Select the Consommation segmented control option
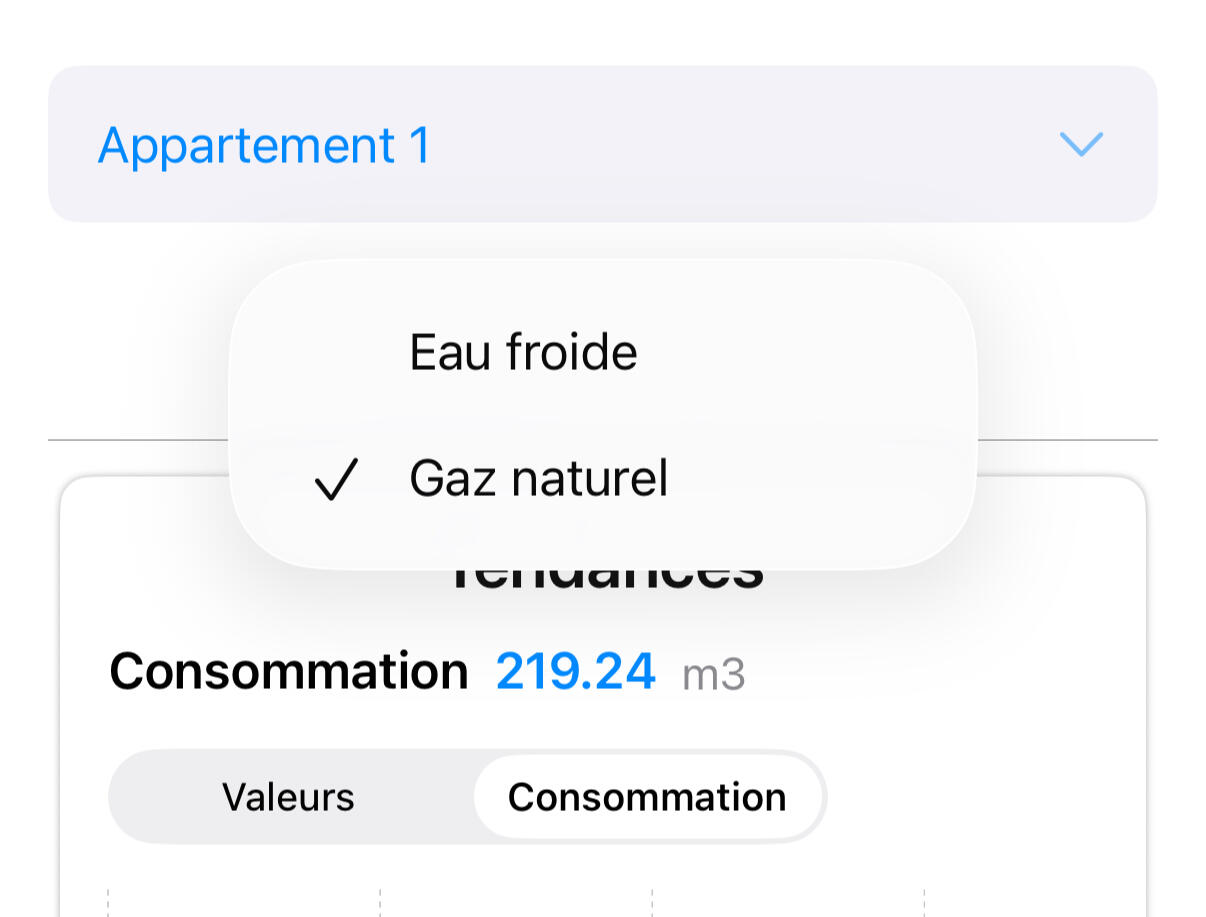1206x917 pixels. 647,797
